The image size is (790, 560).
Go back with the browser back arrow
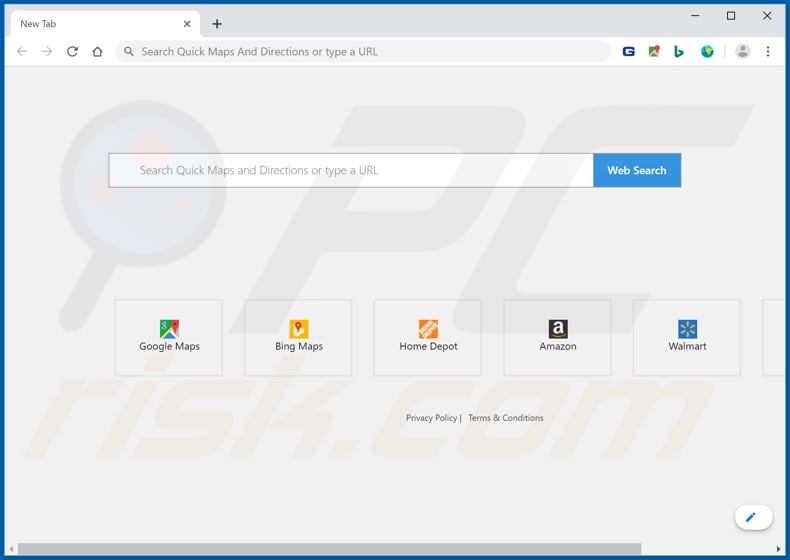pyautogui.click(x=22, y=51)
